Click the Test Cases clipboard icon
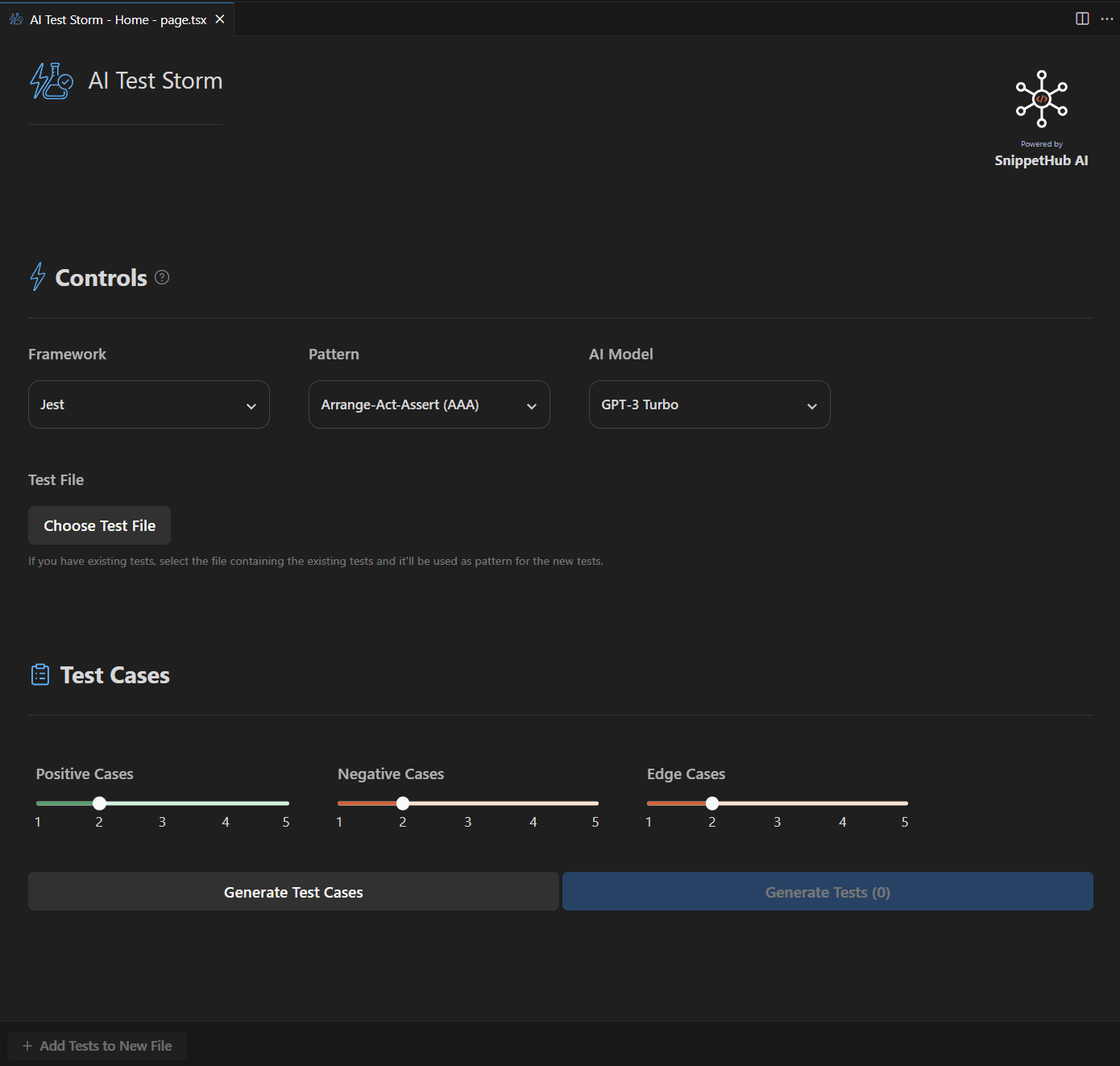The width and height of the screenshot is (1120, 1066). [40, 674]
